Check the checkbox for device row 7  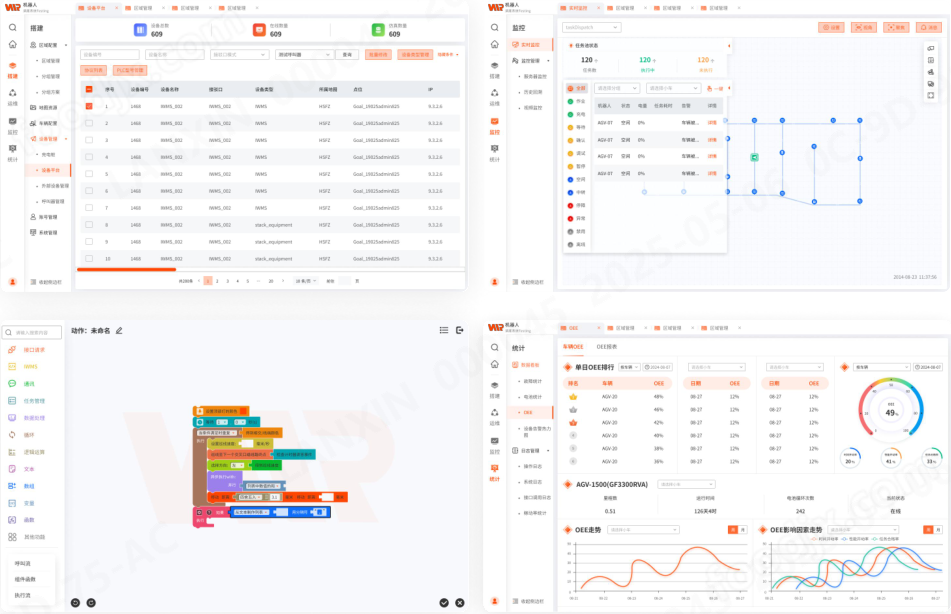point(89,207)
